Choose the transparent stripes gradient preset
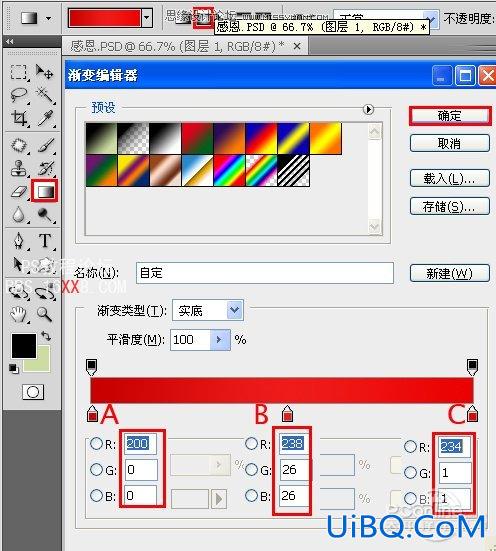This screenshot has height=551, width=496. (294, 170)
